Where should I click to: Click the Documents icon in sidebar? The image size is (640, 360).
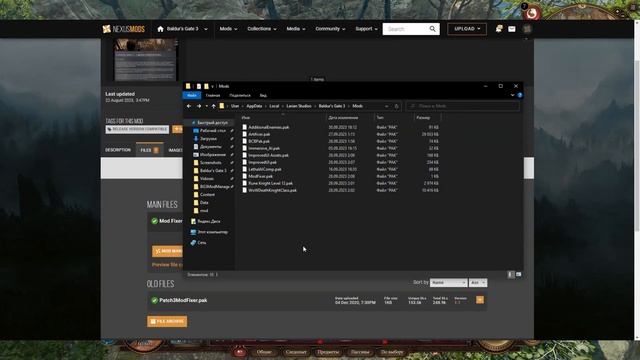(196, 147)
